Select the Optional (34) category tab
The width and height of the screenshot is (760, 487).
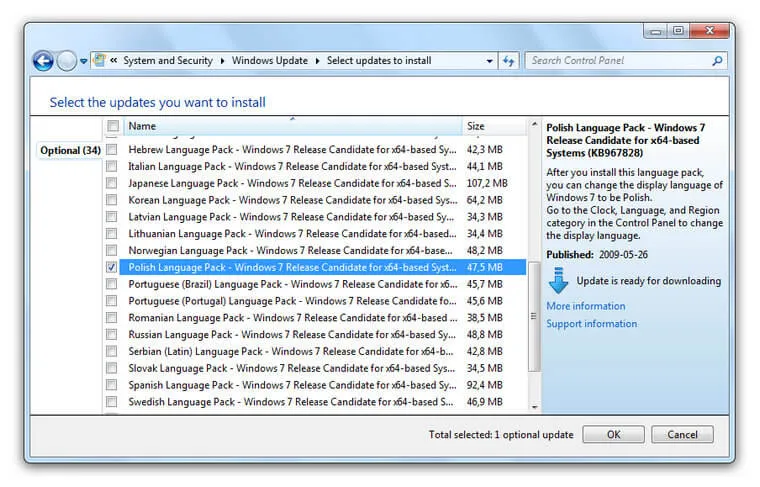[70, 150]
